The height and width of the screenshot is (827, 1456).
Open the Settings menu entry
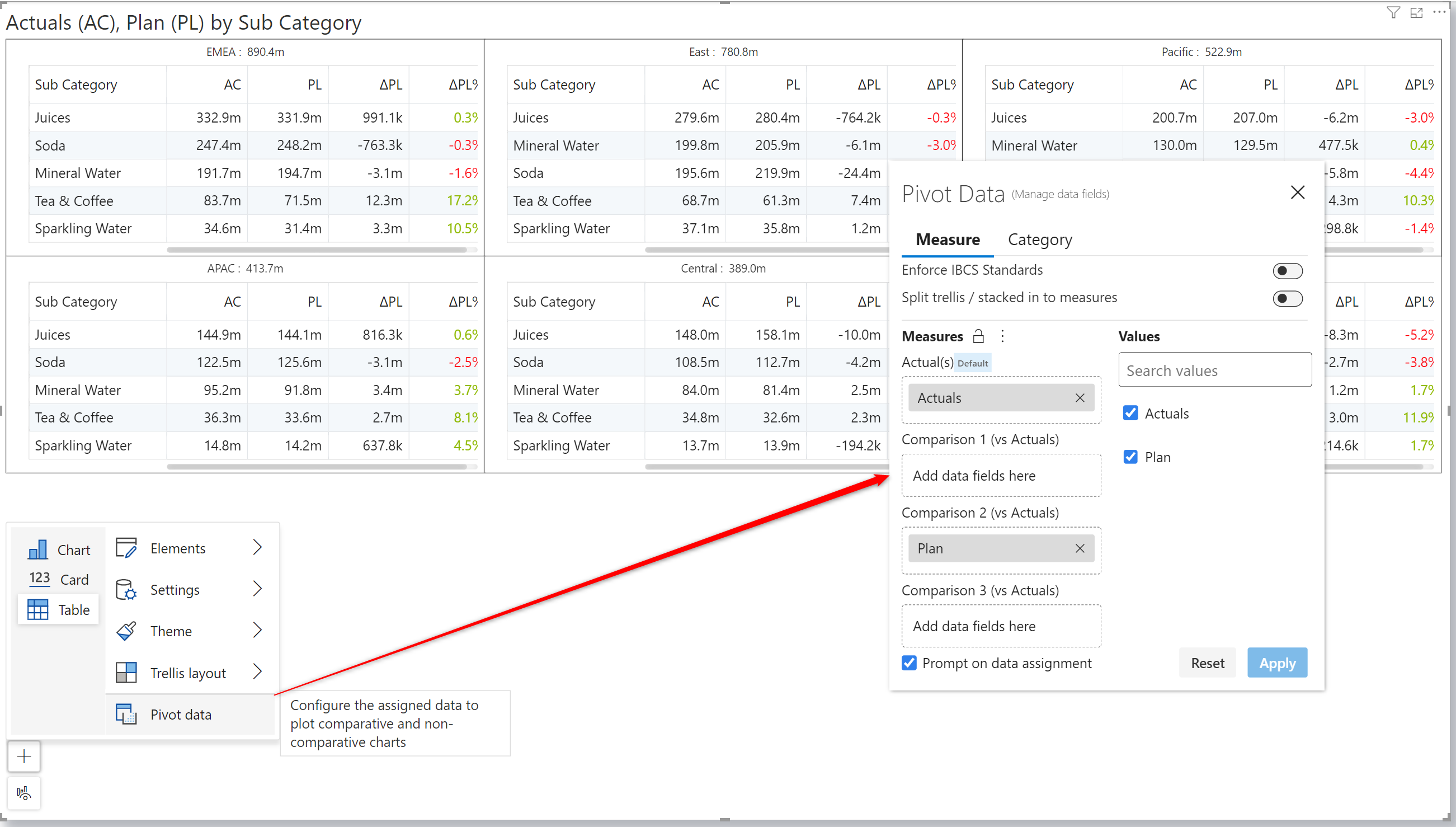[175, 590]
